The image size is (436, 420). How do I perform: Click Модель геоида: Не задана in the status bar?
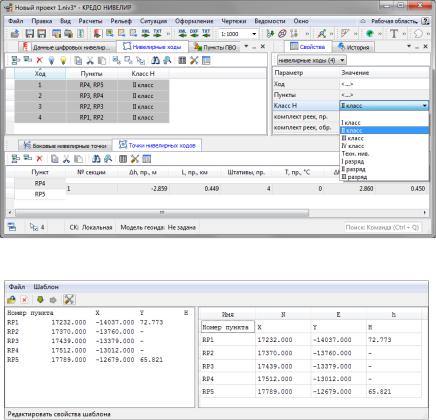point(158,227)
